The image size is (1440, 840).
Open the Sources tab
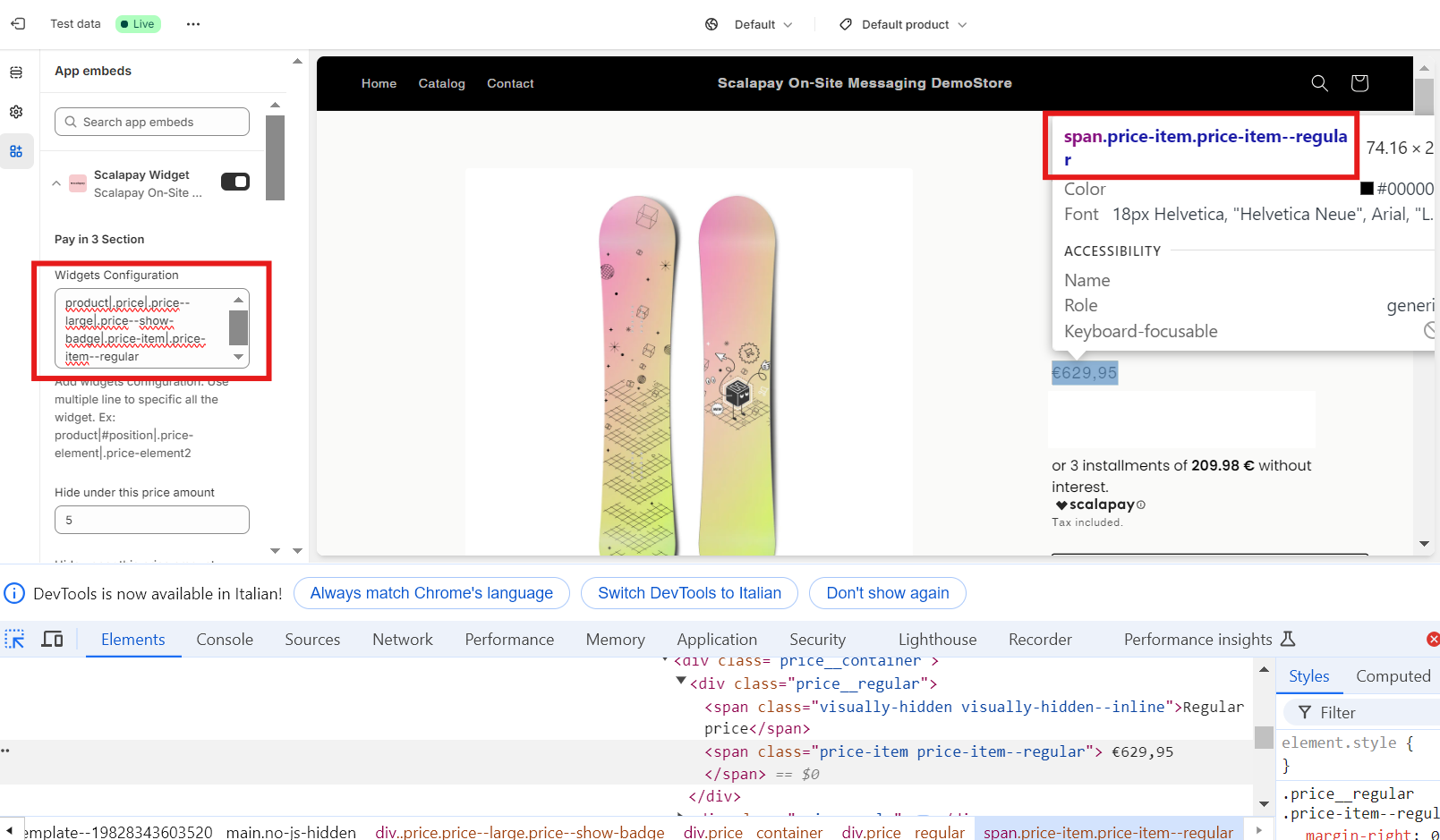[312, 639]
